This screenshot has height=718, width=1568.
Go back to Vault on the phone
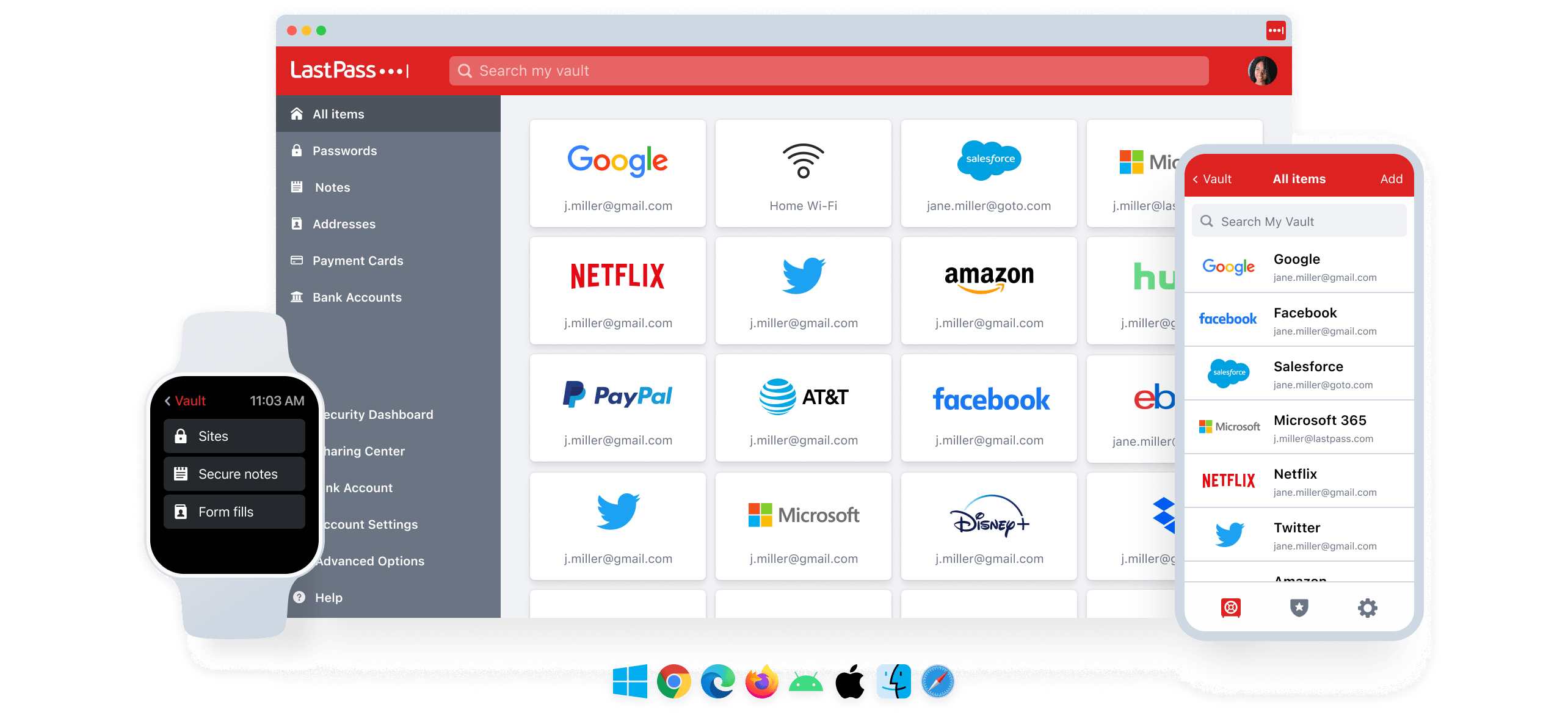(x=1211, y=179)
